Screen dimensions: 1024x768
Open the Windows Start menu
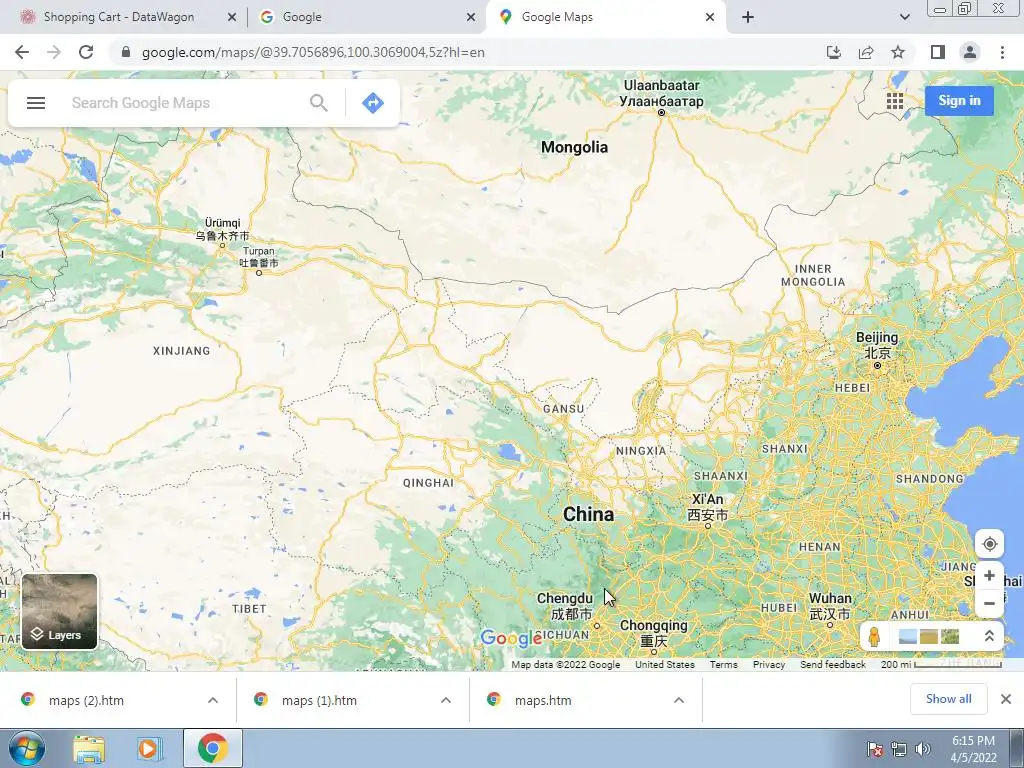tap(27, 748)
